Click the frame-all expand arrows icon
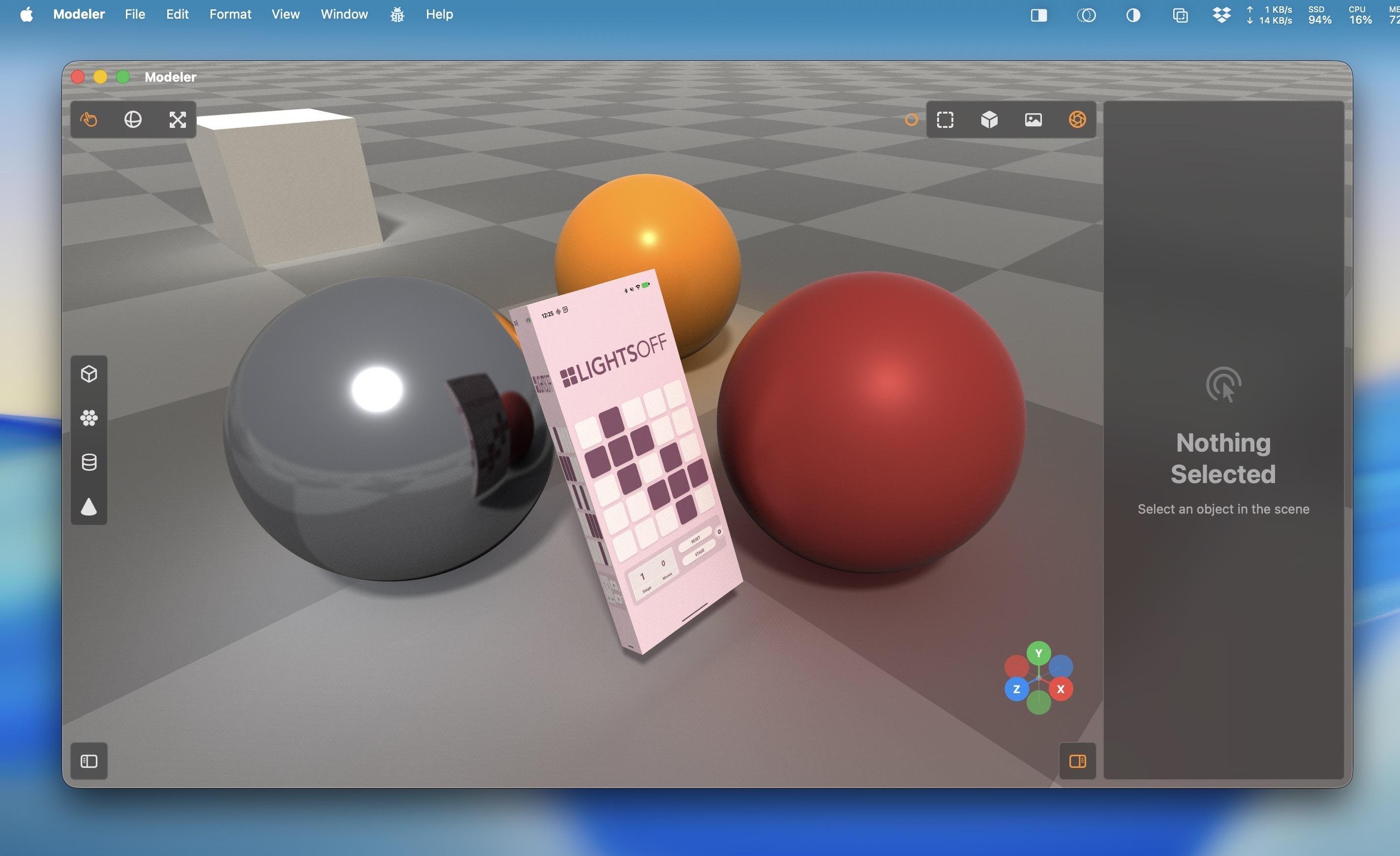 [178, 120]
